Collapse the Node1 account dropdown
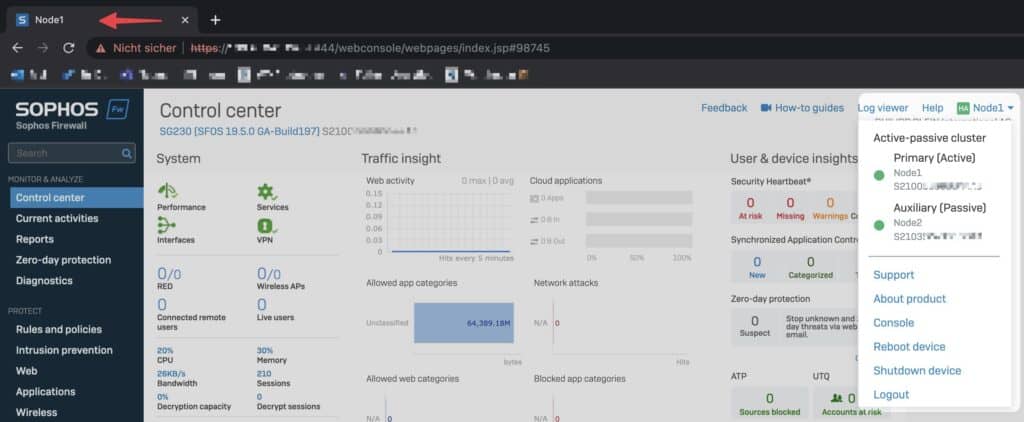 [986, 108]
